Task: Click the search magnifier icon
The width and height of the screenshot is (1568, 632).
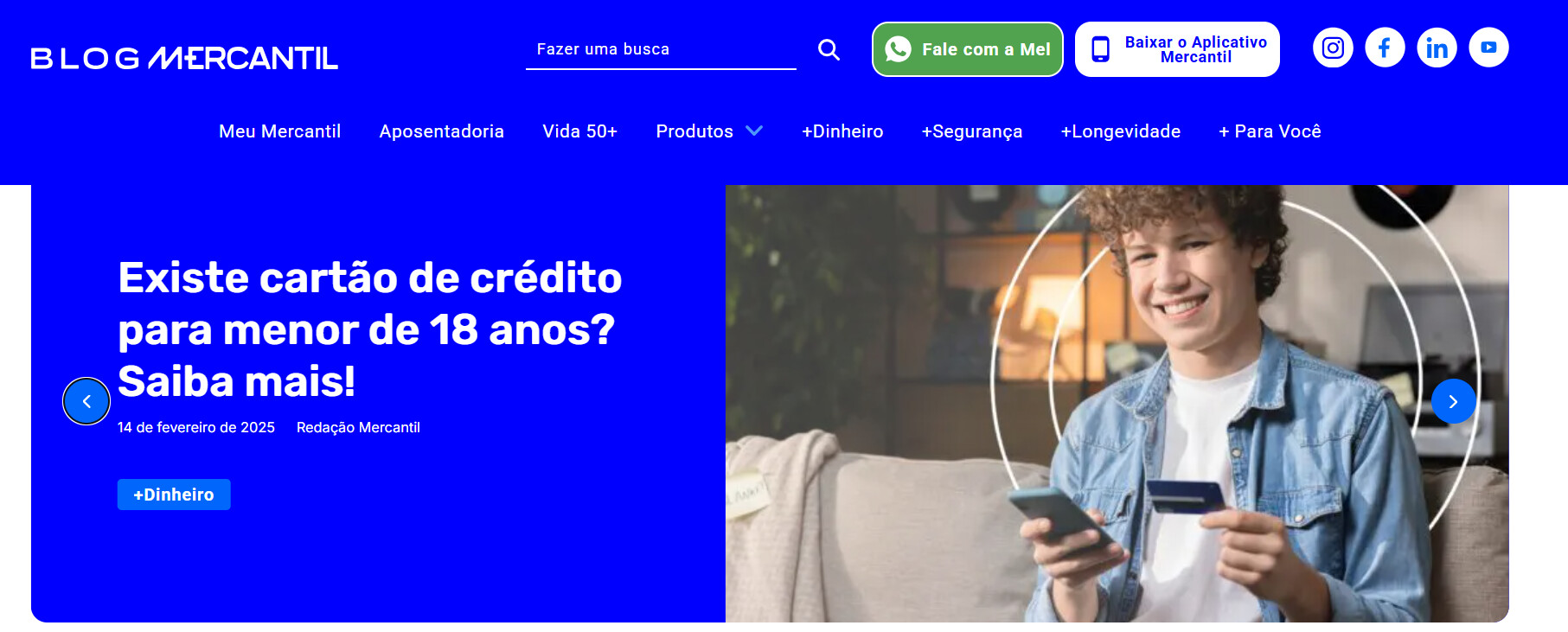Action: [x=829, y=49]
